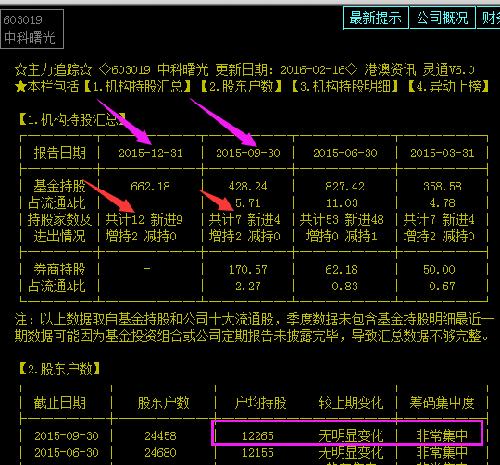
Task: Click shareholder count 24458
Action: point(160,436)
